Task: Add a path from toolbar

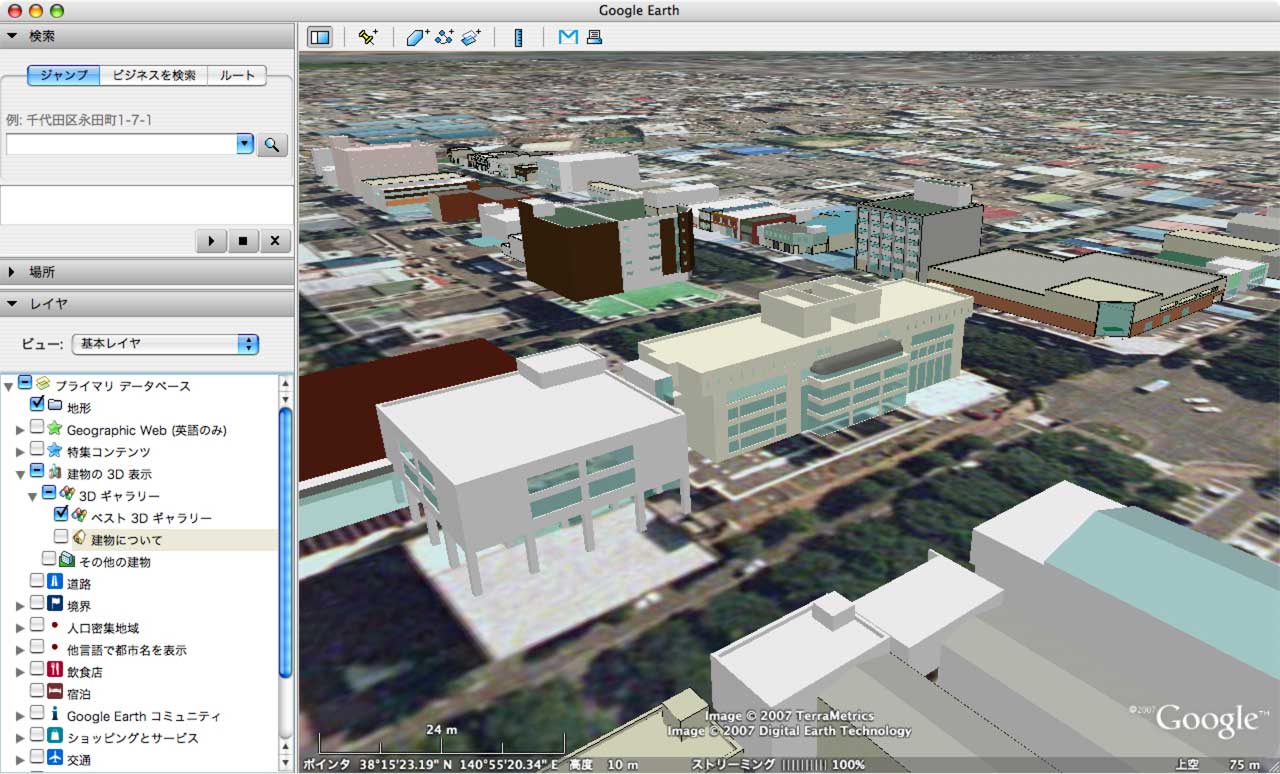Action: coord(445,37)
